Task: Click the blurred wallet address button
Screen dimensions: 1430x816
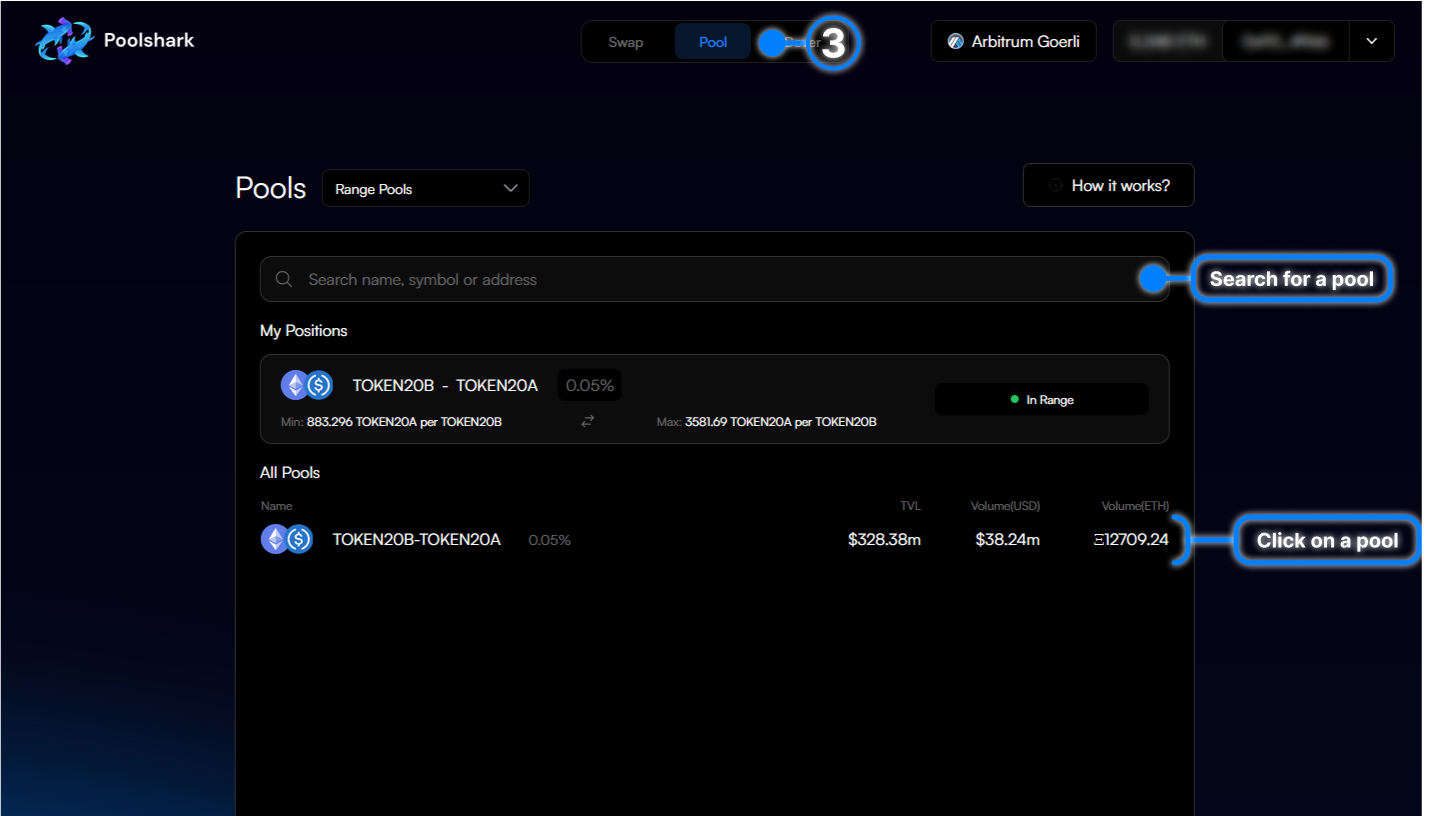Action: pos(1285,42)
